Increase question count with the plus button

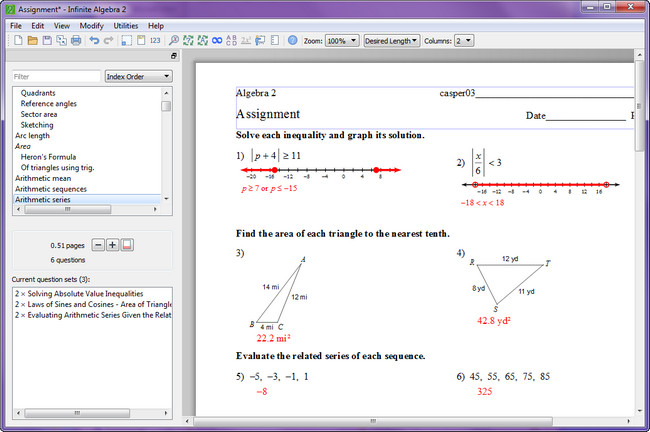(x=112, y=245)
